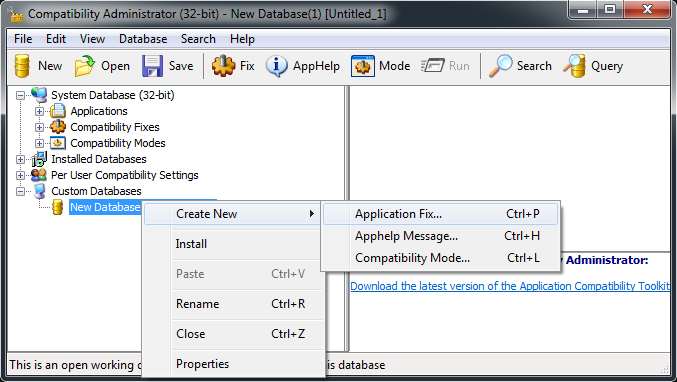Viewport: 677px width, 382px height.
Task: Select Rename in context menu
Action: point(234,304)
